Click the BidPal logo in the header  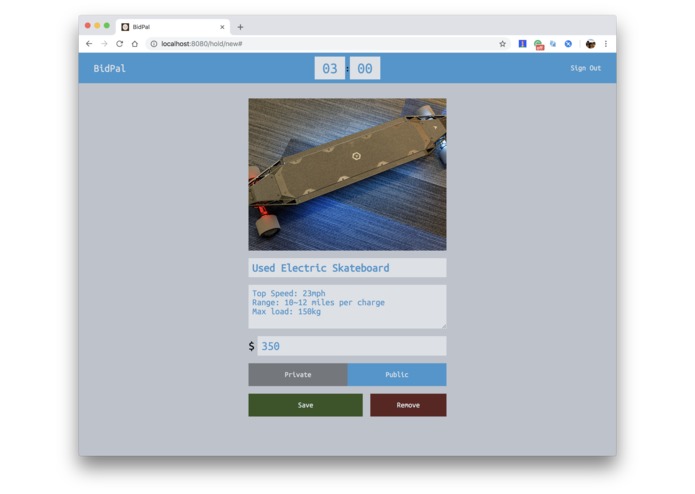pyautogui.click(x=109, y=68)
